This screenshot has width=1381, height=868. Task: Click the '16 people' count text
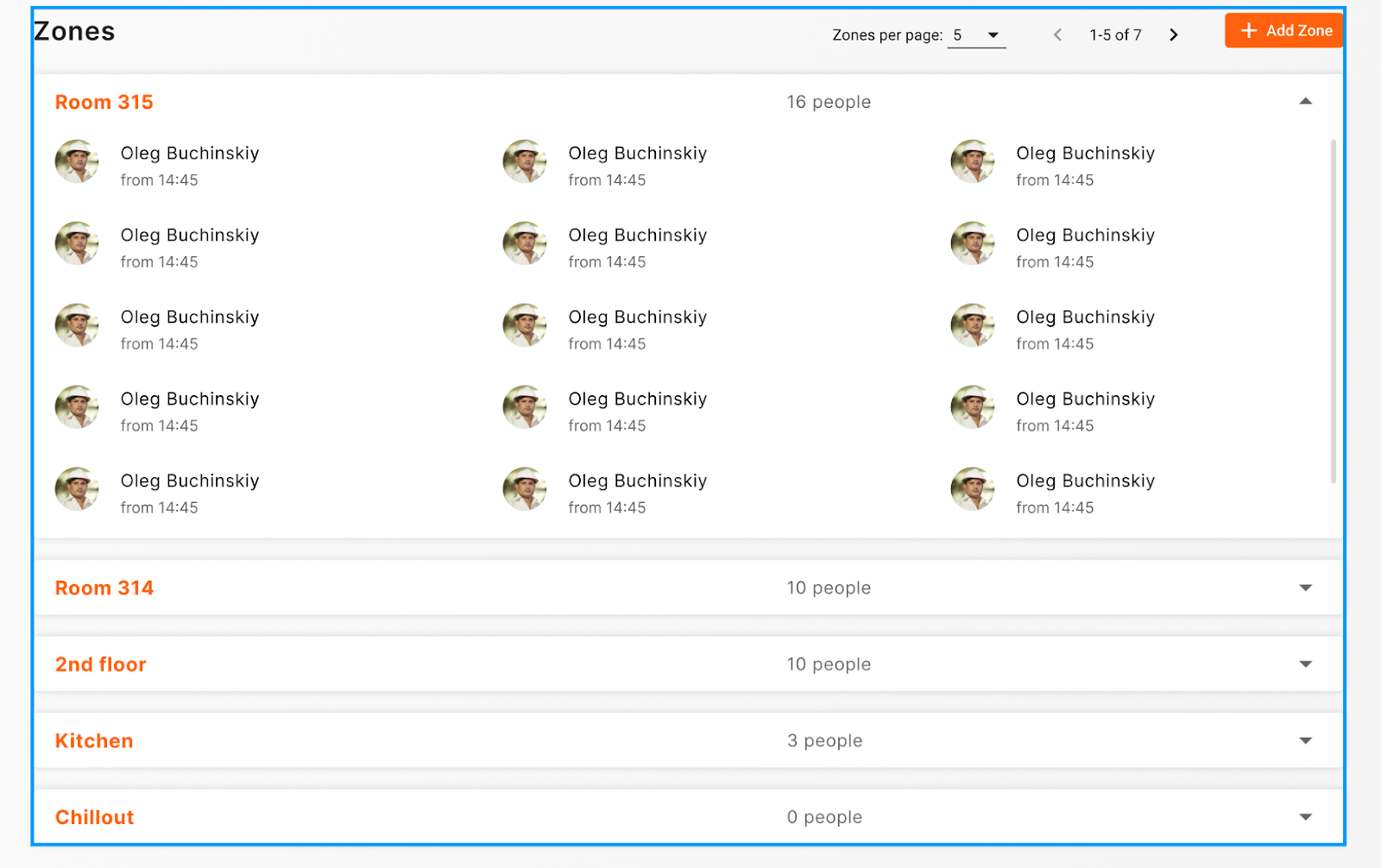(829, 102)
